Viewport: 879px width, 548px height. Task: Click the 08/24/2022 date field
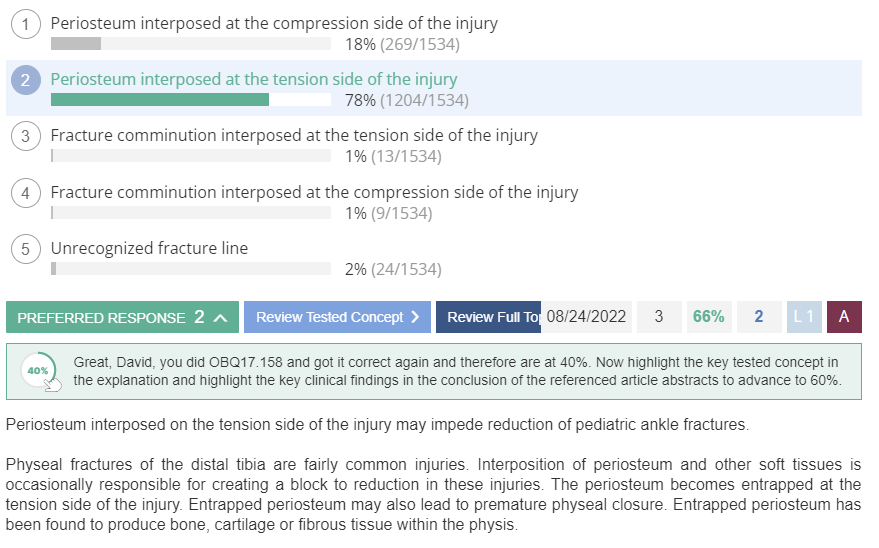click(586, 317)
